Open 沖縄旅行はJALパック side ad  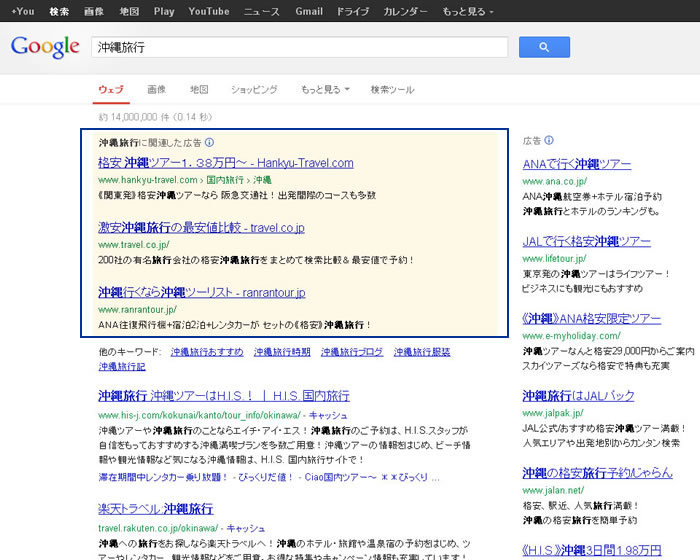[x=578, y=396]
